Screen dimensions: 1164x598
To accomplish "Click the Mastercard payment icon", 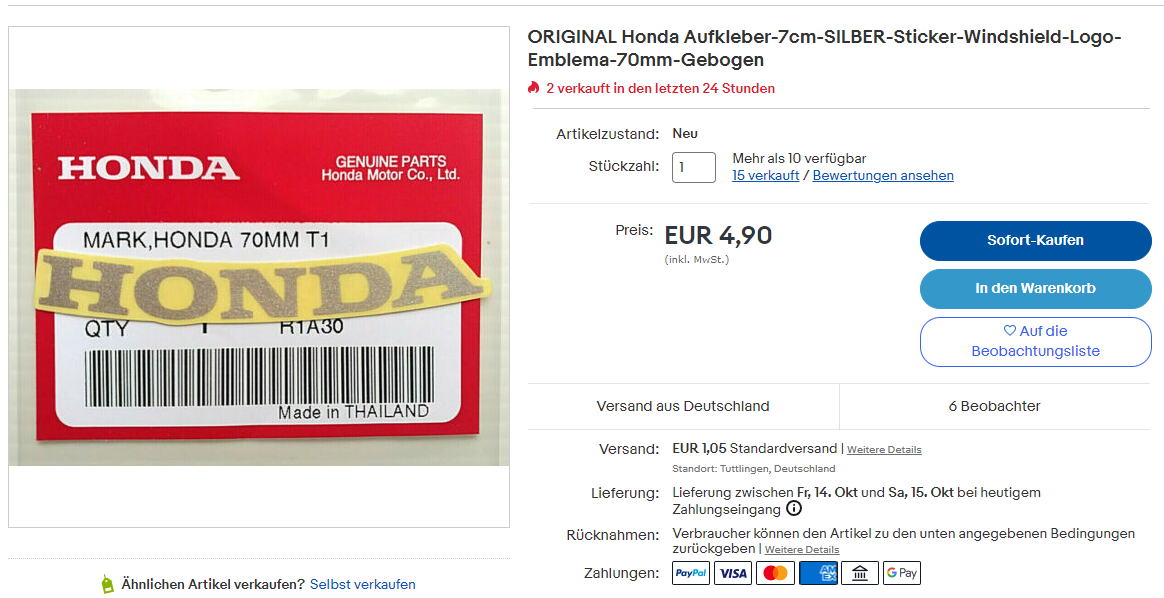I will 775,573.
